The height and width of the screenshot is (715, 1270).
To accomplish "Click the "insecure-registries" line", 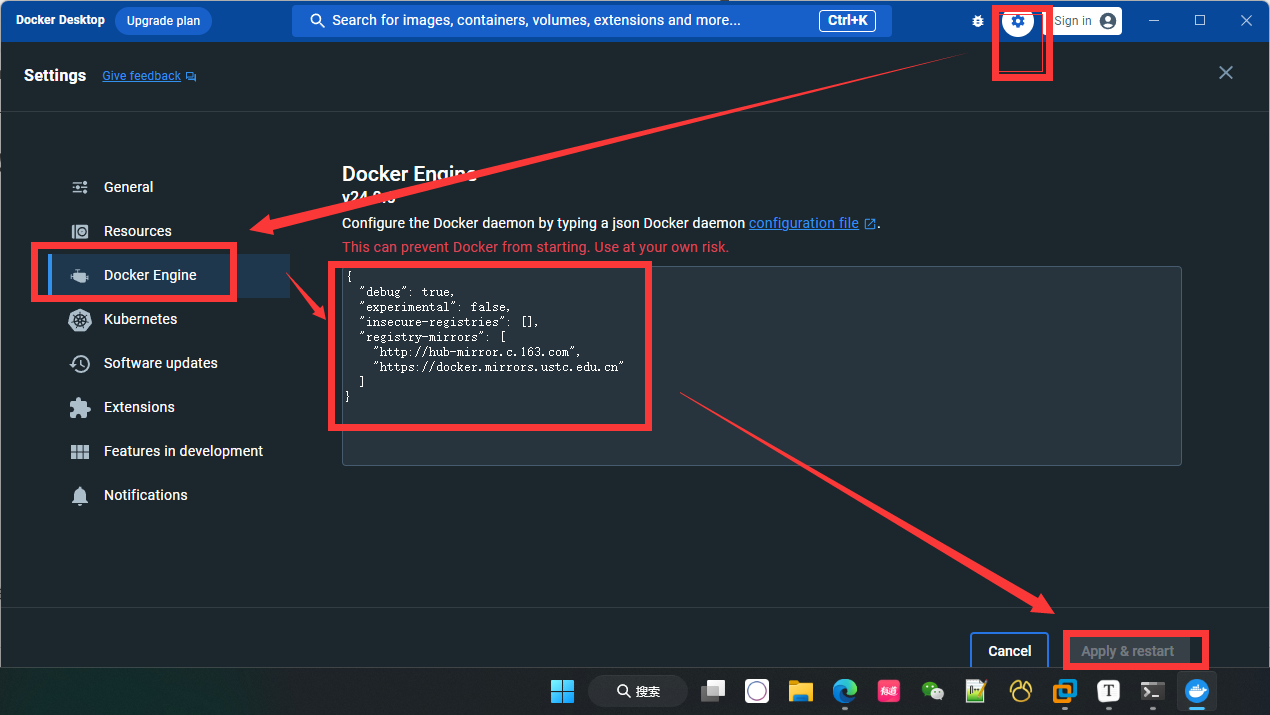I will pyautogui.click(x=449, y=322).
